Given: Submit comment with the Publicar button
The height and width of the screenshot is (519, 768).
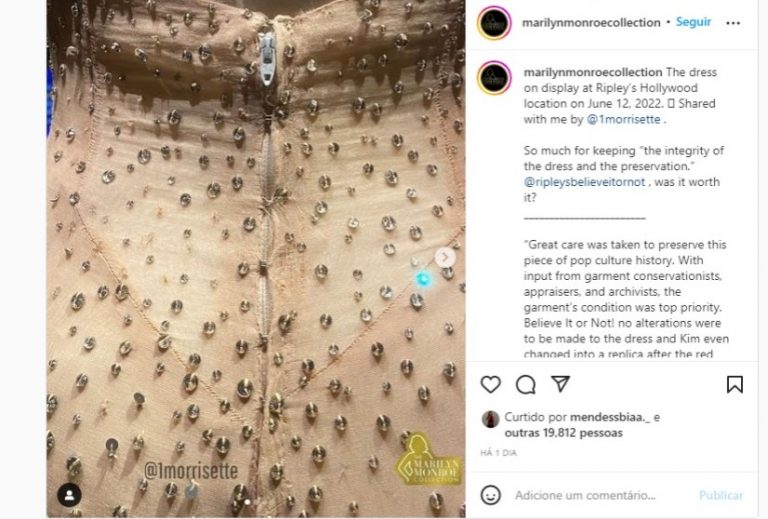Looking at the screenshot, I should coord(720,495).
